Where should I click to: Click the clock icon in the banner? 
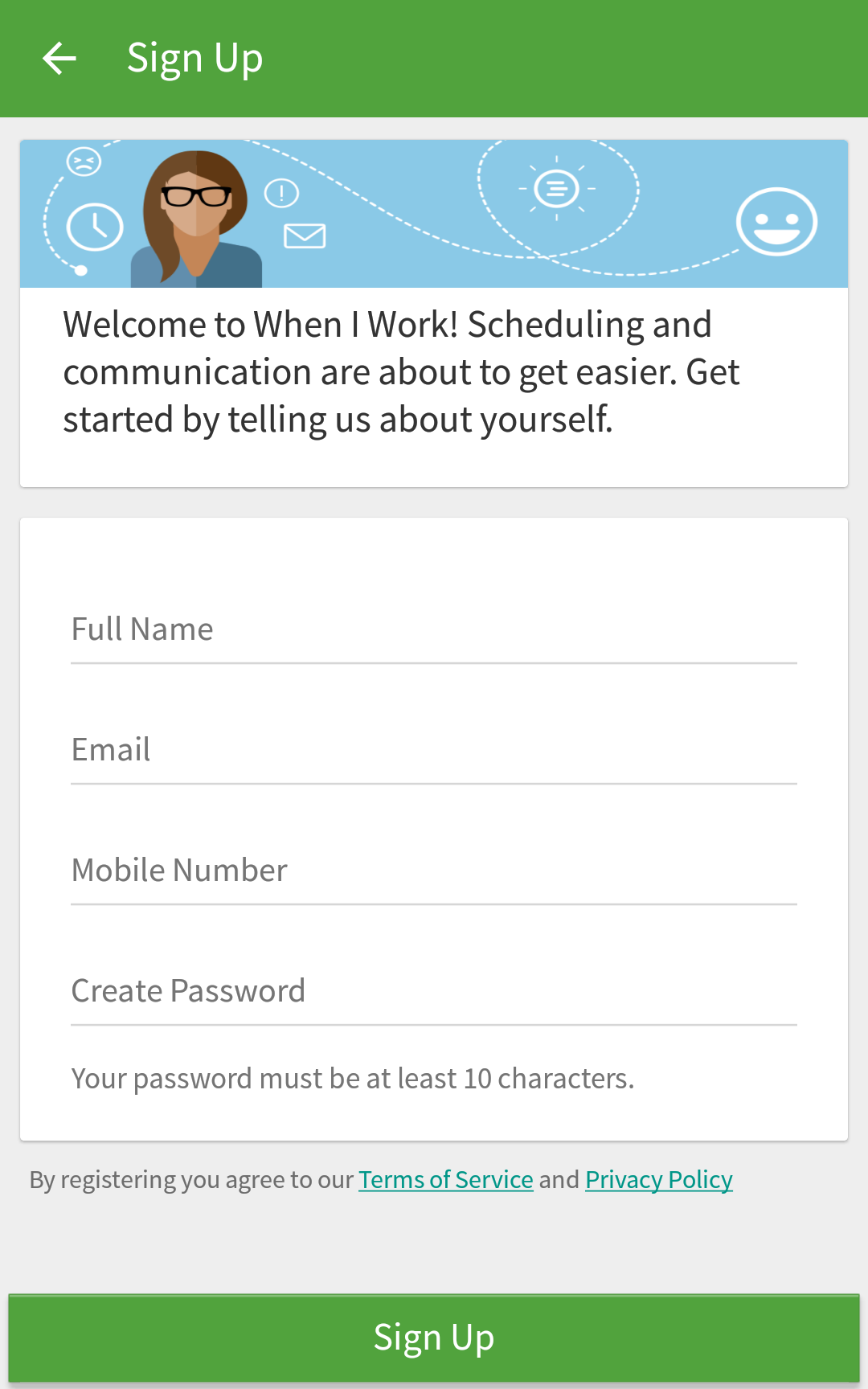[x=94, y=227]
